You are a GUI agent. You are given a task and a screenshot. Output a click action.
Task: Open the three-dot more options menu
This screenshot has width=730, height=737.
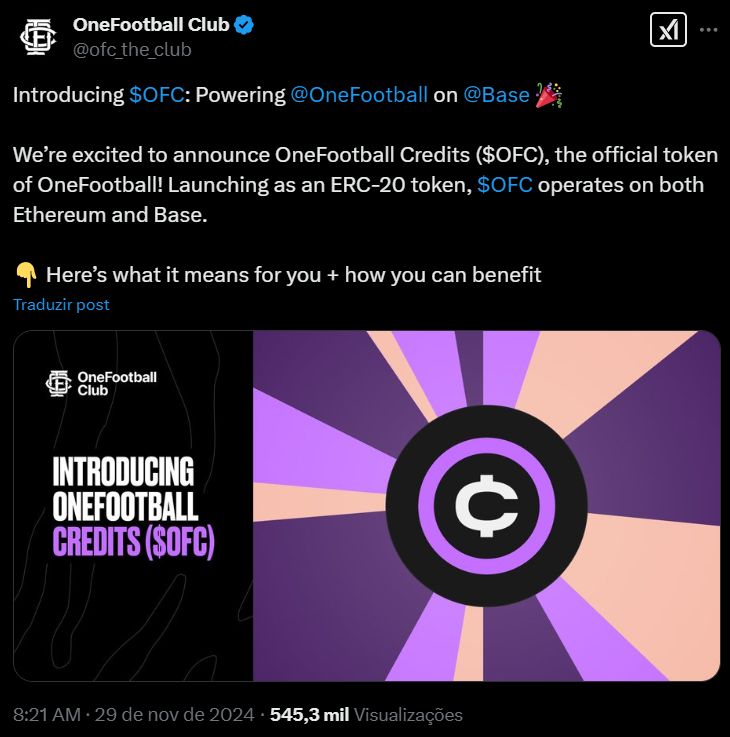pyautogui.click(x=708, y=30)
